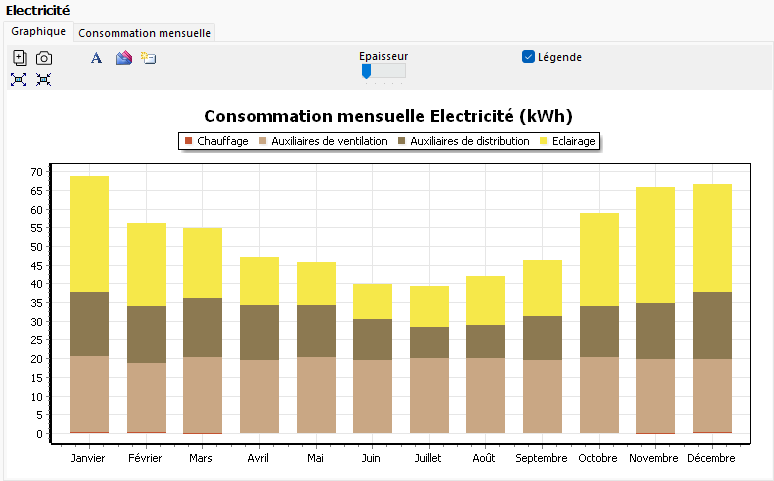The height and width of the screenshot is (481, 774).
Task: Click the Epaisseur slider handle
Action: (366, 72)
